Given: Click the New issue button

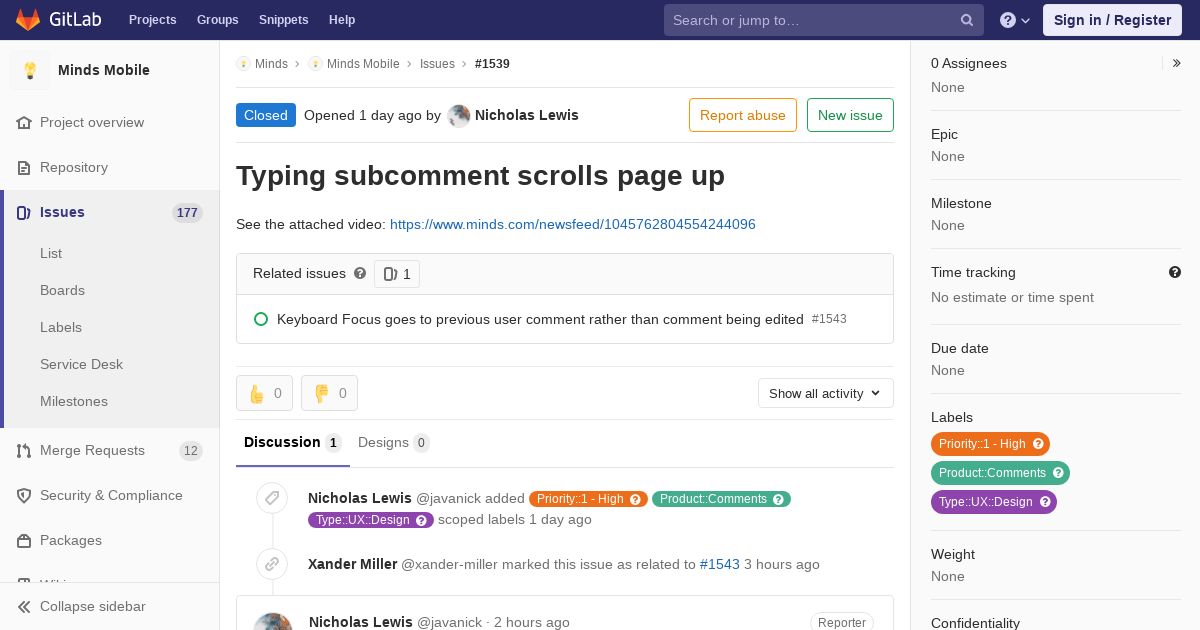Looking at the screenshot, I should (x=850, y=115).
